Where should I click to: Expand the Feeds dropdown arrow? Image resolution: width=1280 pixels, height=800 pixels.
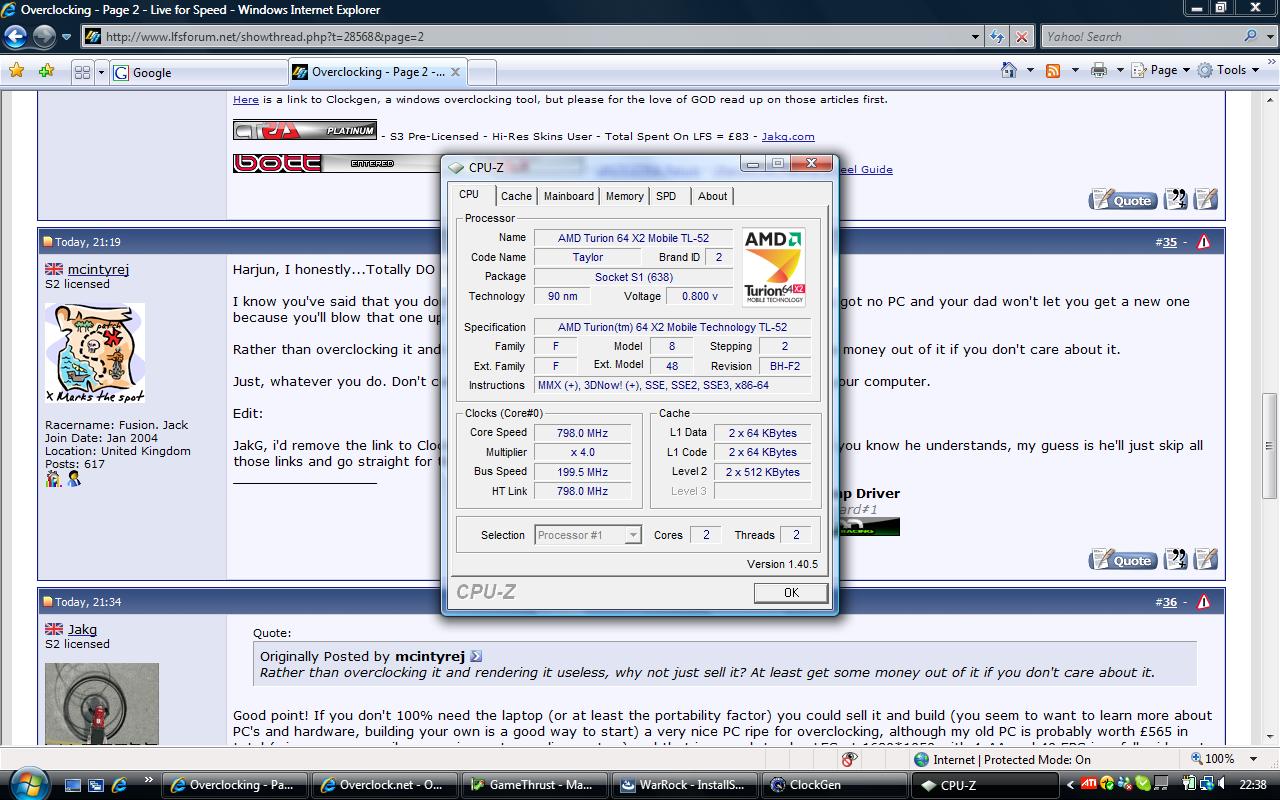tap(1075, 70)
